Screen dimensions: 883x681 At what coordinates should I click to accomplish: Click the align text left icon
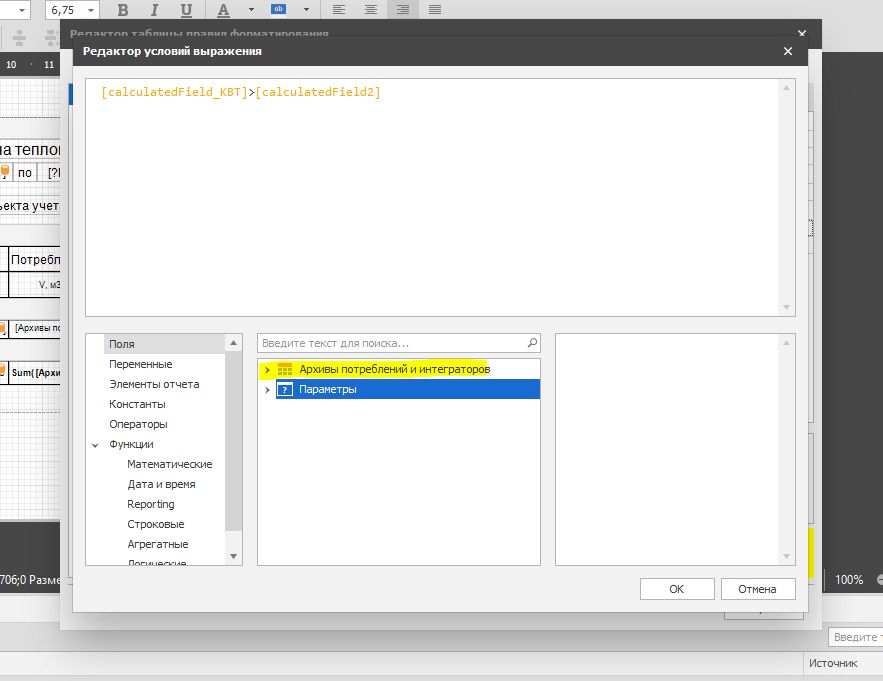point(339,10)
